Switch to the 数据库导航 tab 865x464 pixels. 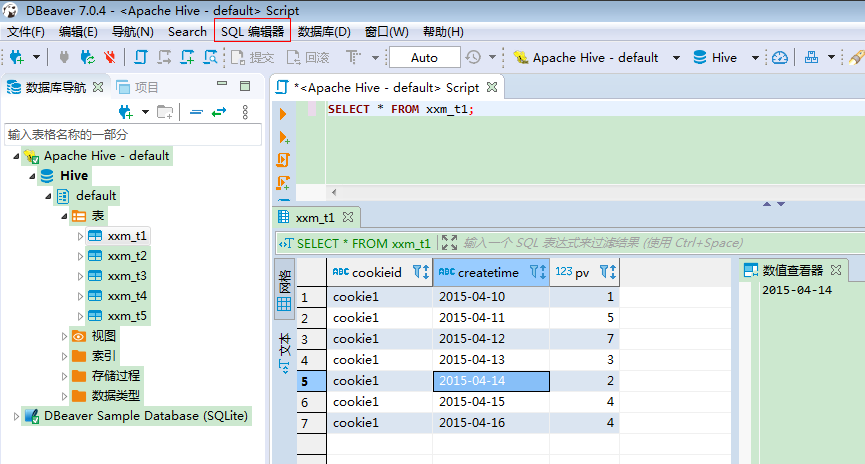pyautogui.click(x=56, y=87)
